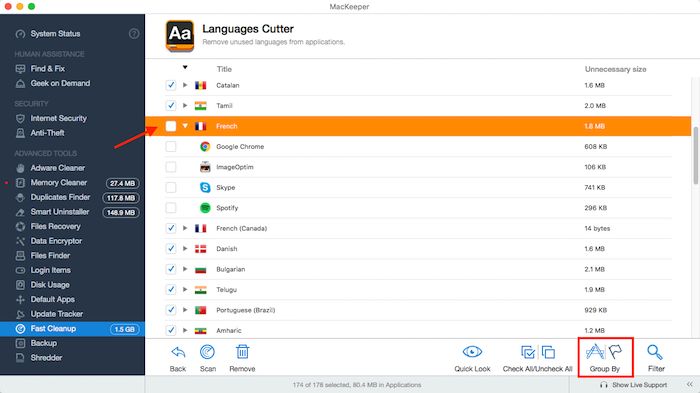
Task: Uncheck the Amharic checkbox
Action: click(171, 330)
